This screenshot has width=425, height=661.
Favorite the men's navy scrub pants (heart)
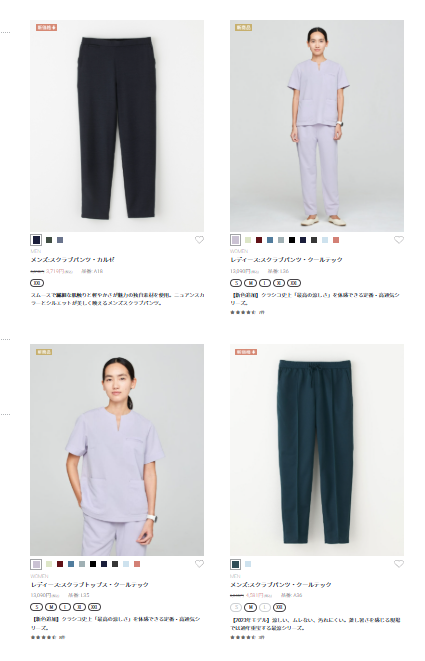click(199, 240)
